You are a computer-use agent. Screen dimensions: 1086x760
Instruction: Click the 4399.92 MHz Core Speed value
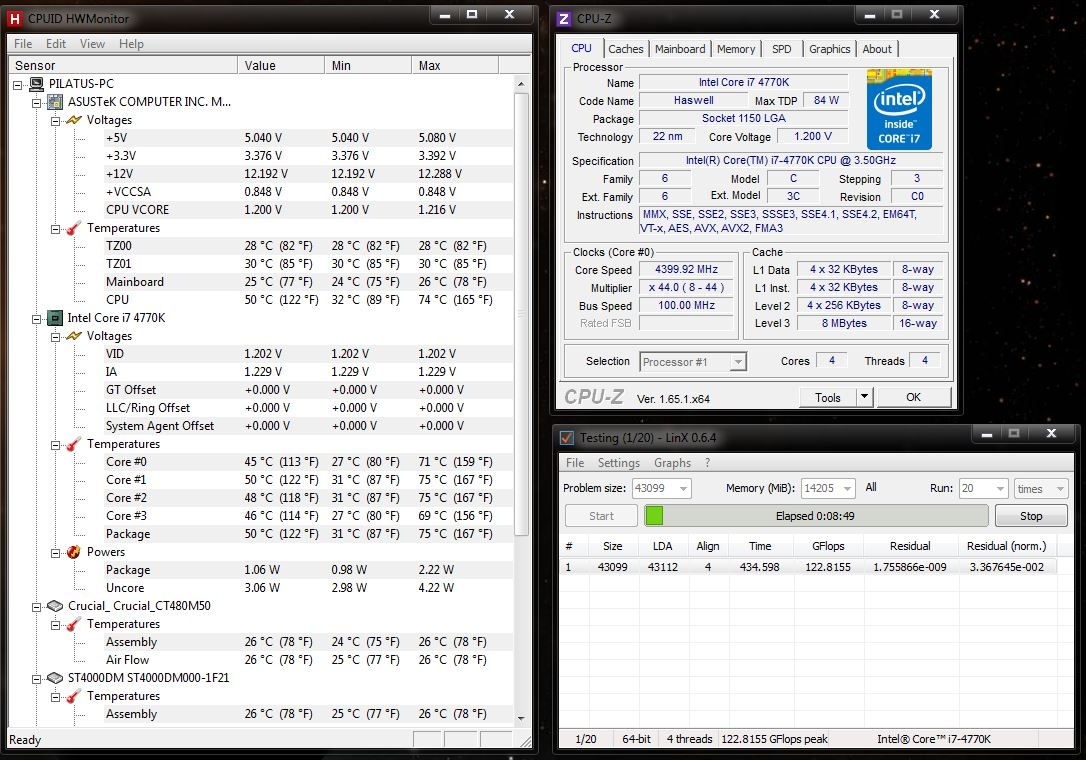686,269
